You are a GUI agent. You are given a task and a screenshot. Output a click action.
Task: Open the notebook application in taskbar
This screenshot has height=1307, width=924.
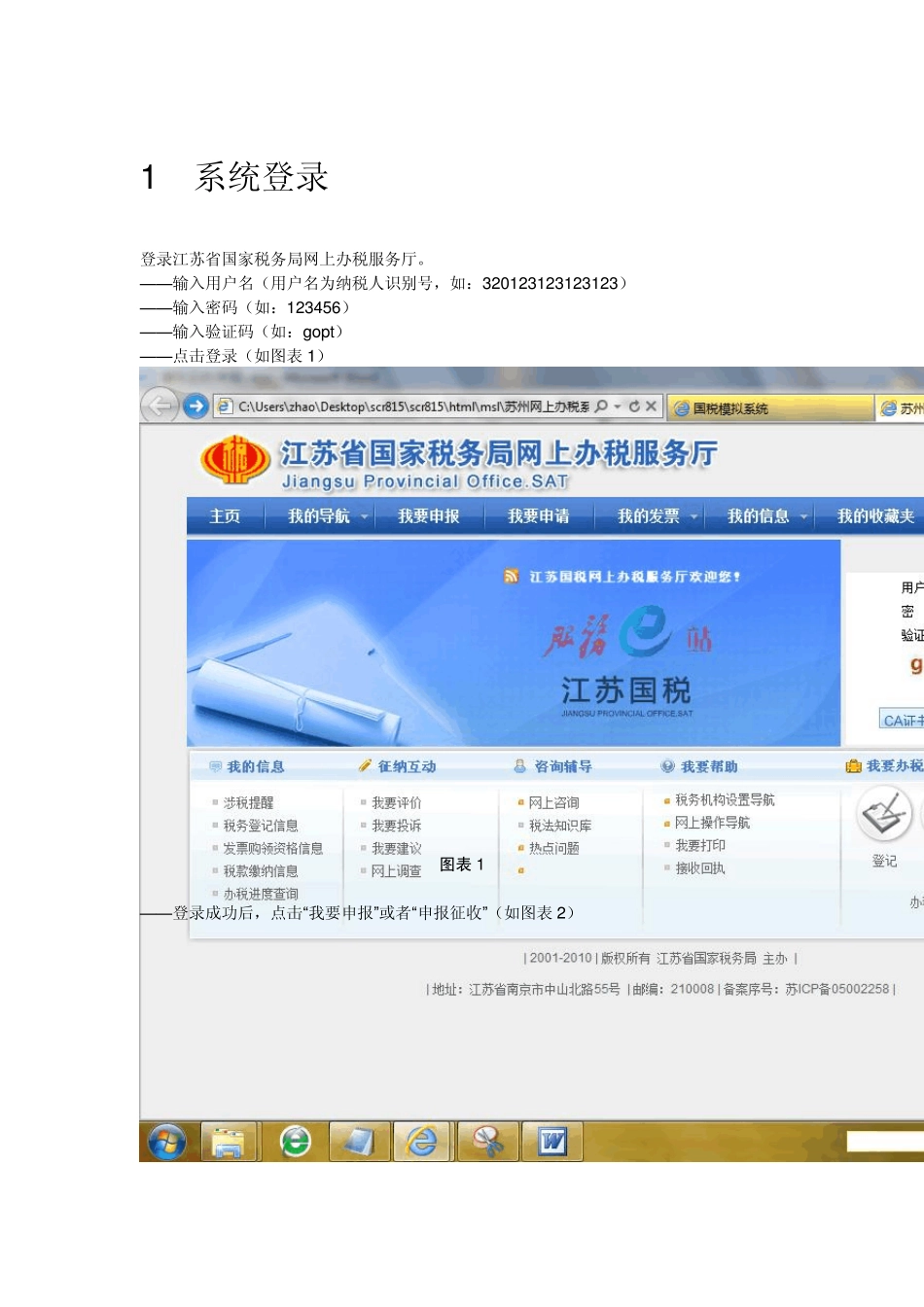click(359, 1142)
